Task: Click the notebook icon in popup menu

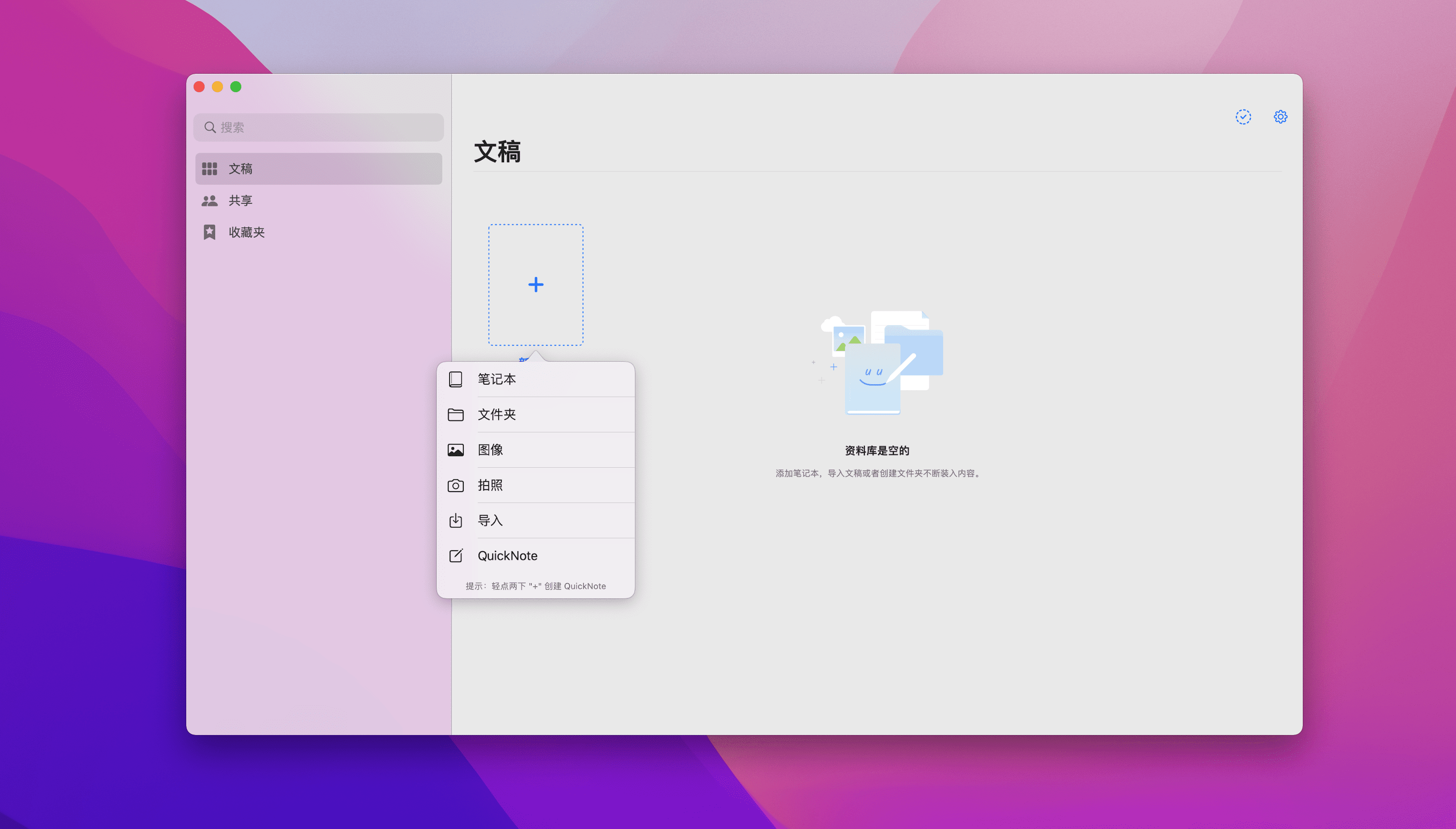Action: 455,379
